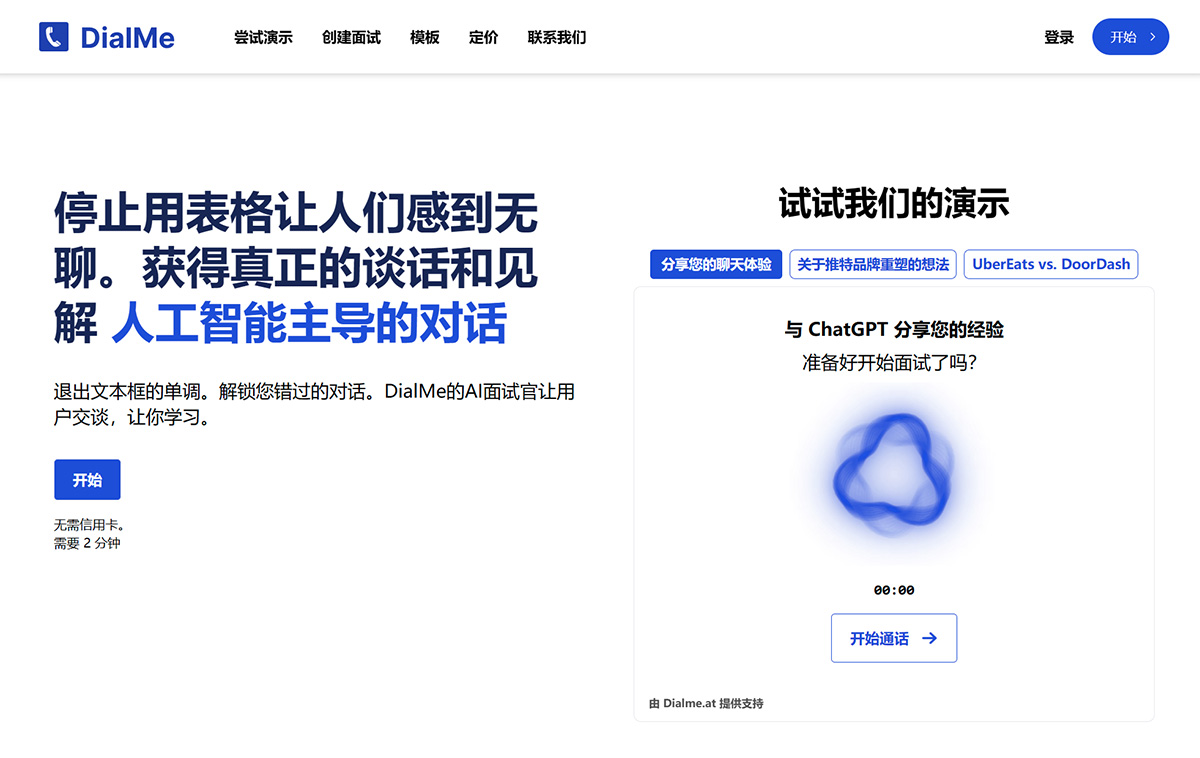Click the 00:00 call timer display
This screenshot has height=758, width=1200.
(x=893, y=590)
